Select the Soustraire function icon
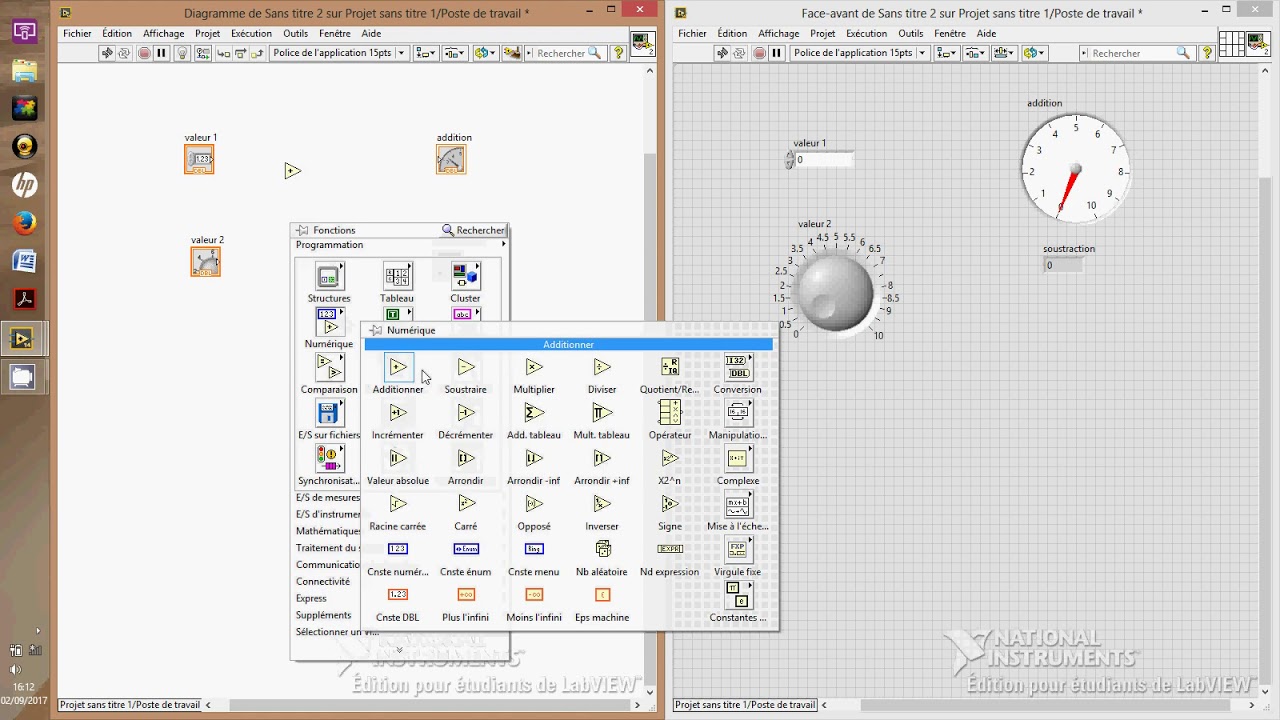Screen dimensions: 1280x720 click(466, 367)
